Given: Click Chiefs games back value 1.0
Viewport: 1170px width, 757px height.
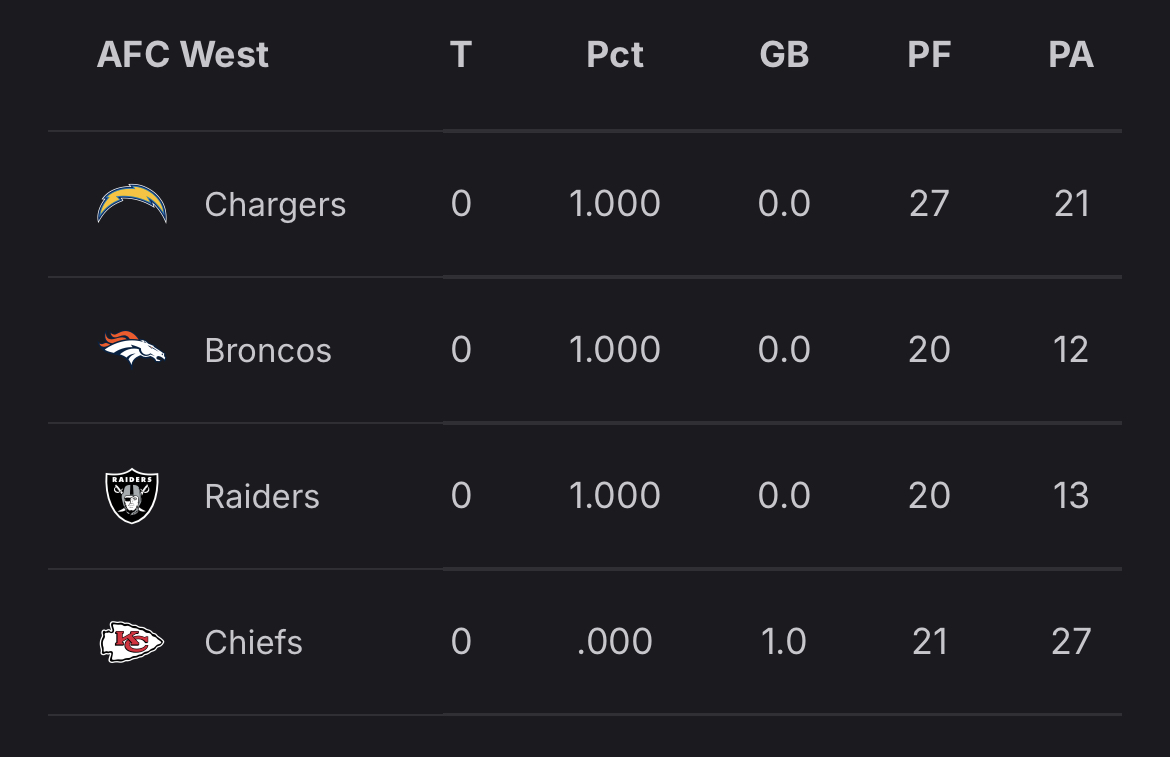Looking at the screenshot, I should point(784,642).
